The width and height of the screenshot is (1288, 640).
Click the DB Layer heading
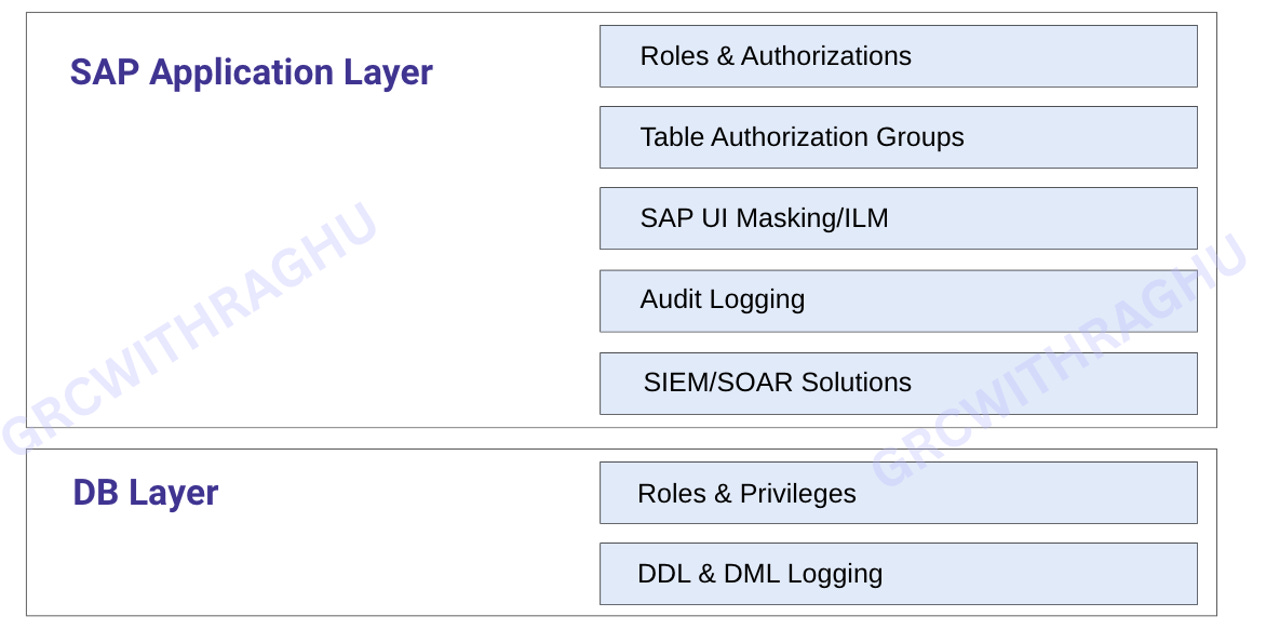click(x=144, y=491)
